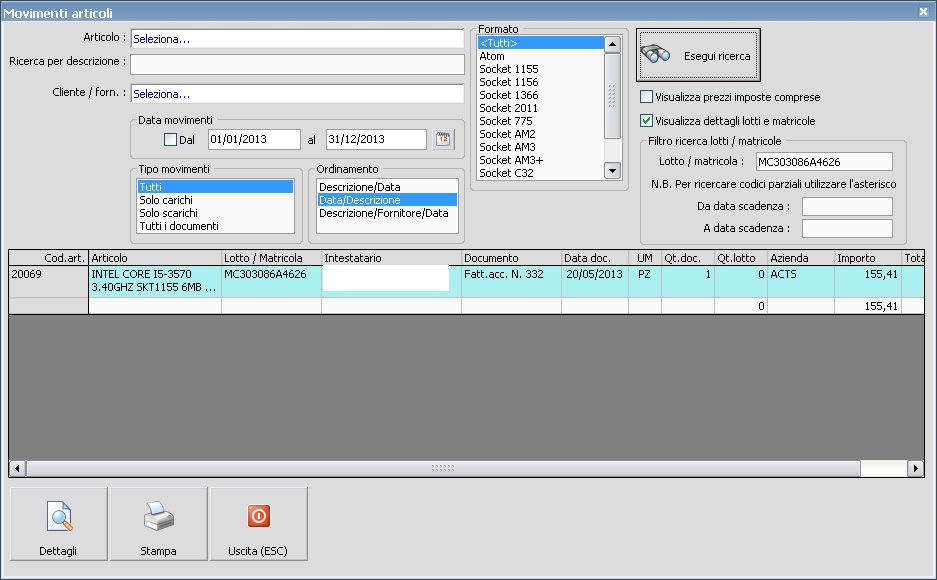The height and width of the screenshot is (580, 937).
Task: Select Socket 775 format
Action: (x=541, y=121)
